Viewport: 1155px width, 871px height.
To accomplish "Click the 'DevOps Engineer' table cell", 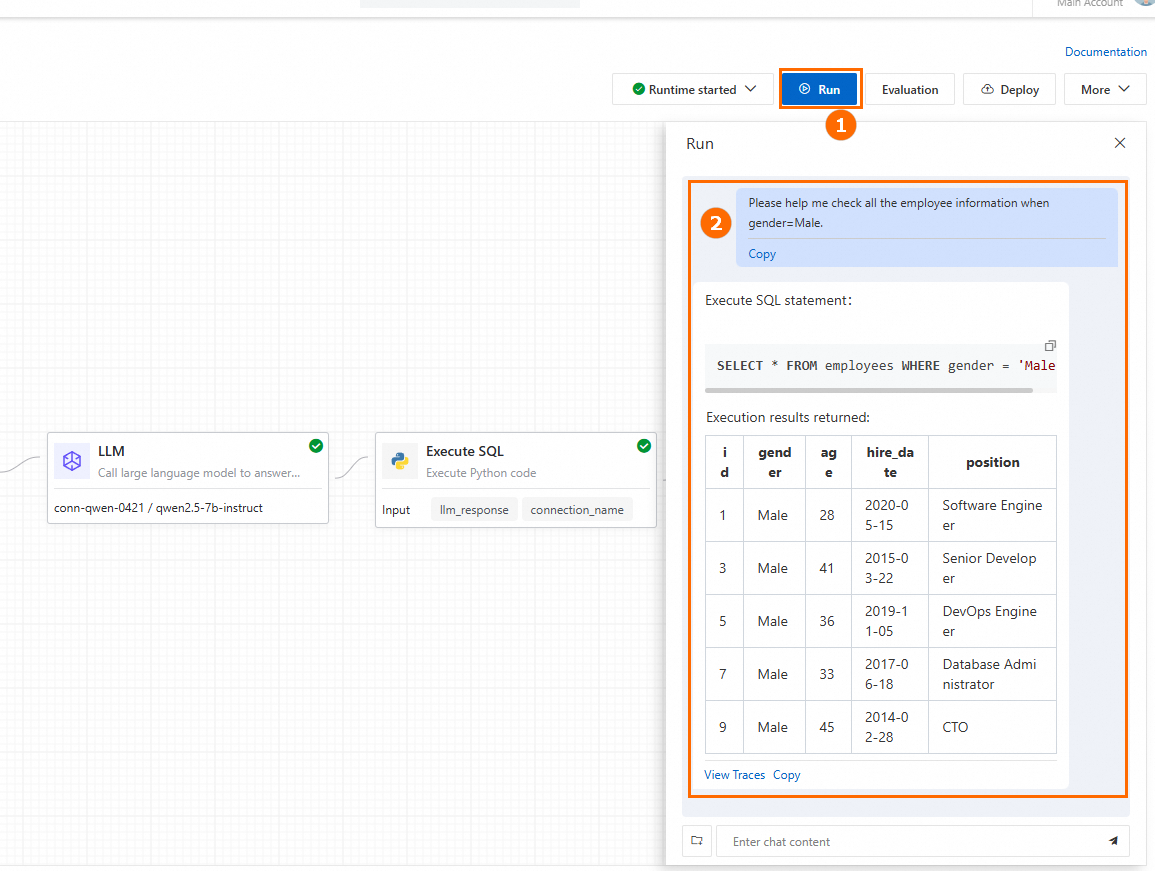I will pyautogui.click(x=992, y=621).
